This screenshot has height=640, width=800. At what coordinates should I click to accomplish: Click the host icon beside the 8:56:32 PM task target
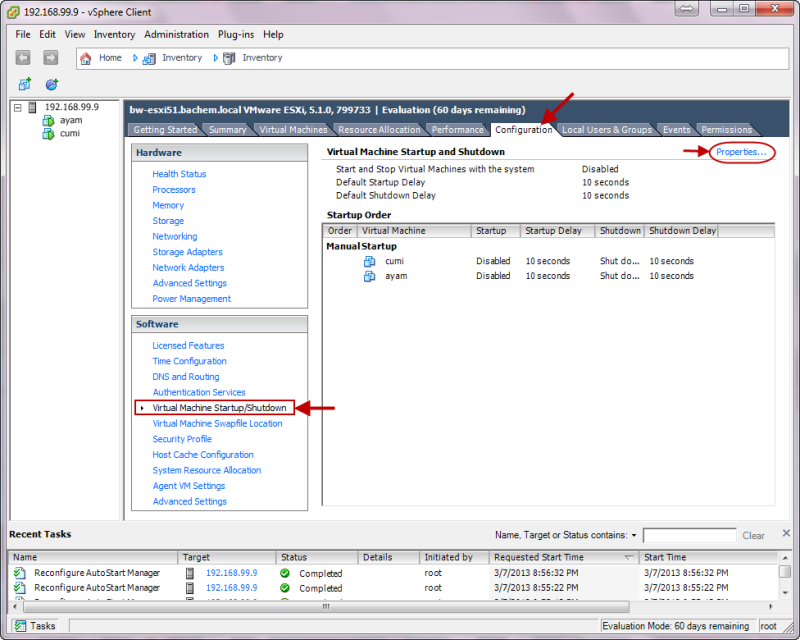pos(190,573)
